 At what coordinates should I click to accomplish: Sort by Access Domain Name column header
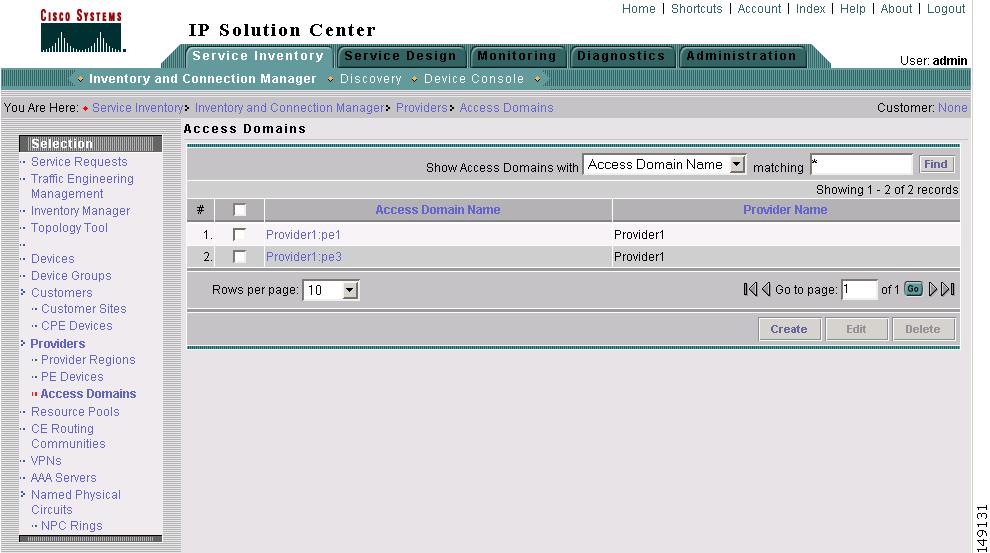click(438, 210)
